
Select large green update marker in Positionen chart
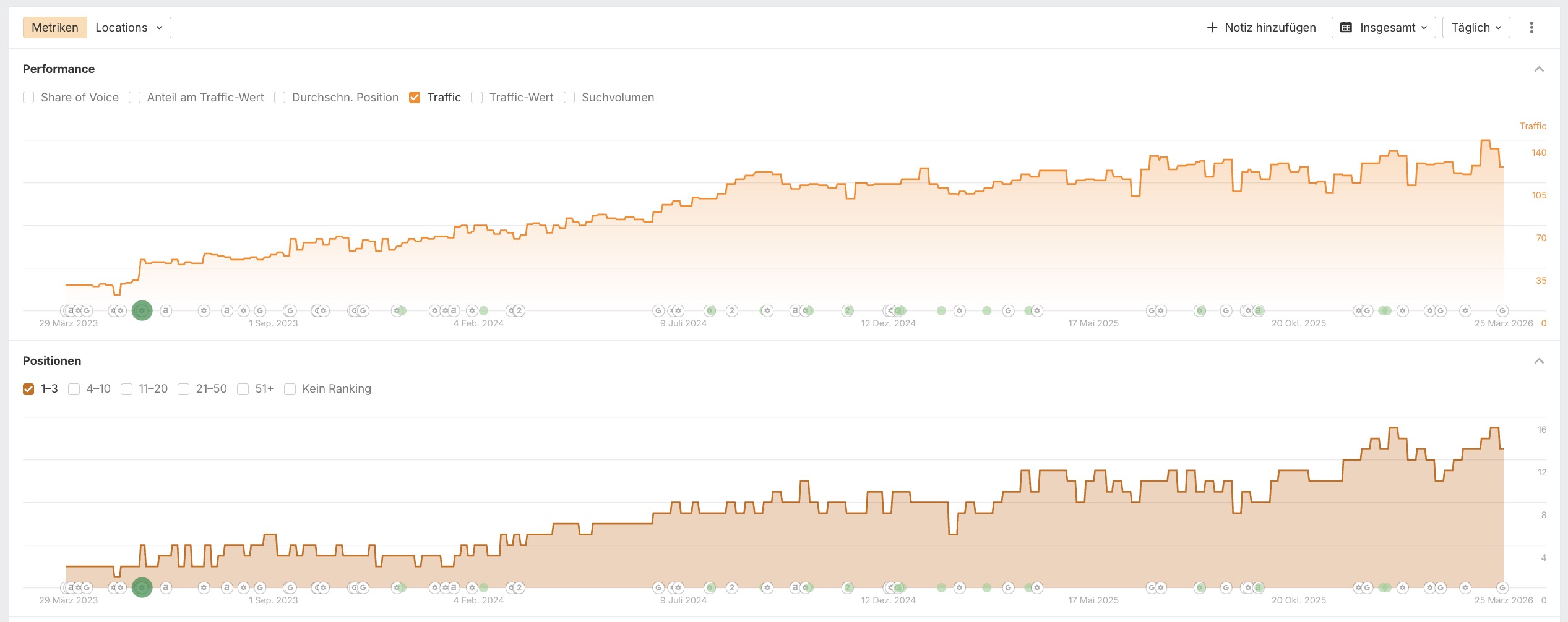[142, 587]
